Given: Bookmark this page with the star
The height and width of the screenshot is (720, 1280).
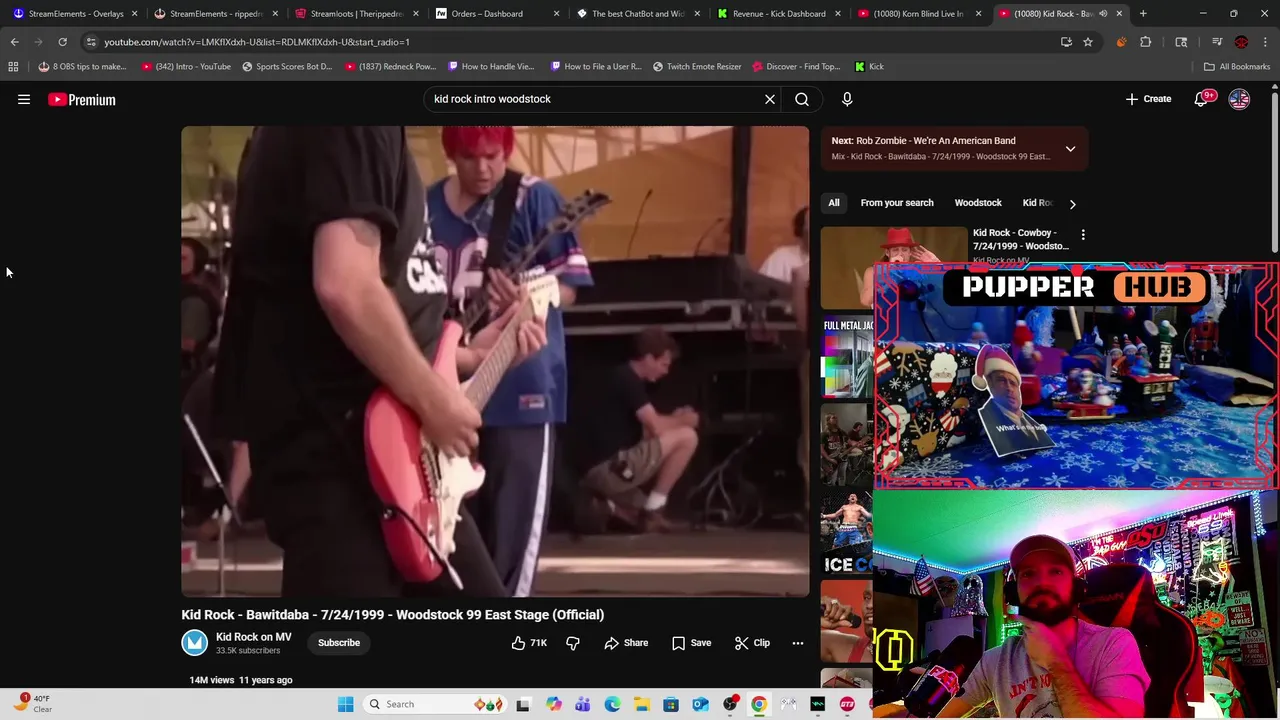Looking at the screenshot, I should tap(1088, 42).
